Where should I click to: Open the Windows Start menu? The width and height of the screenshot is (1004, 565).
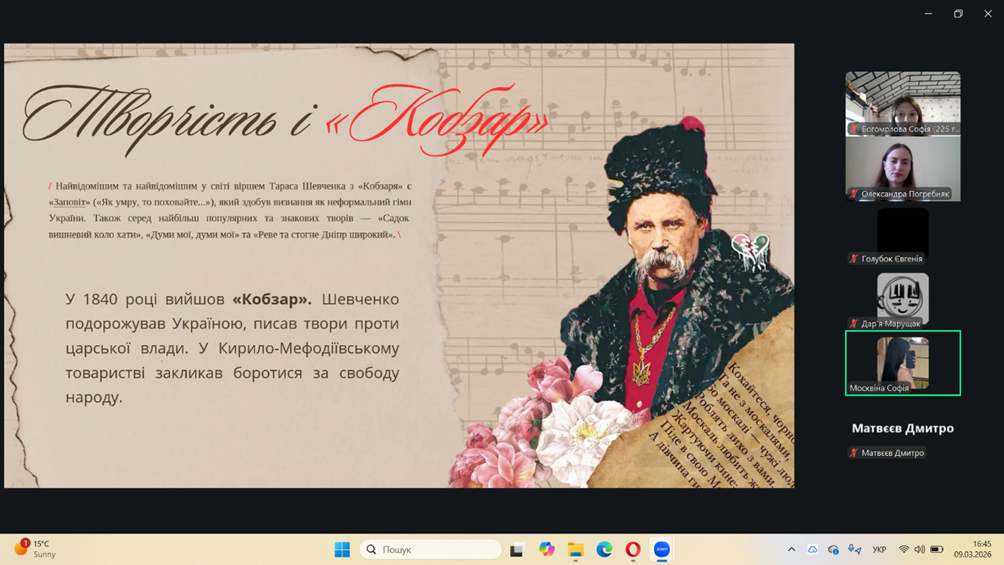coord(342,549)
